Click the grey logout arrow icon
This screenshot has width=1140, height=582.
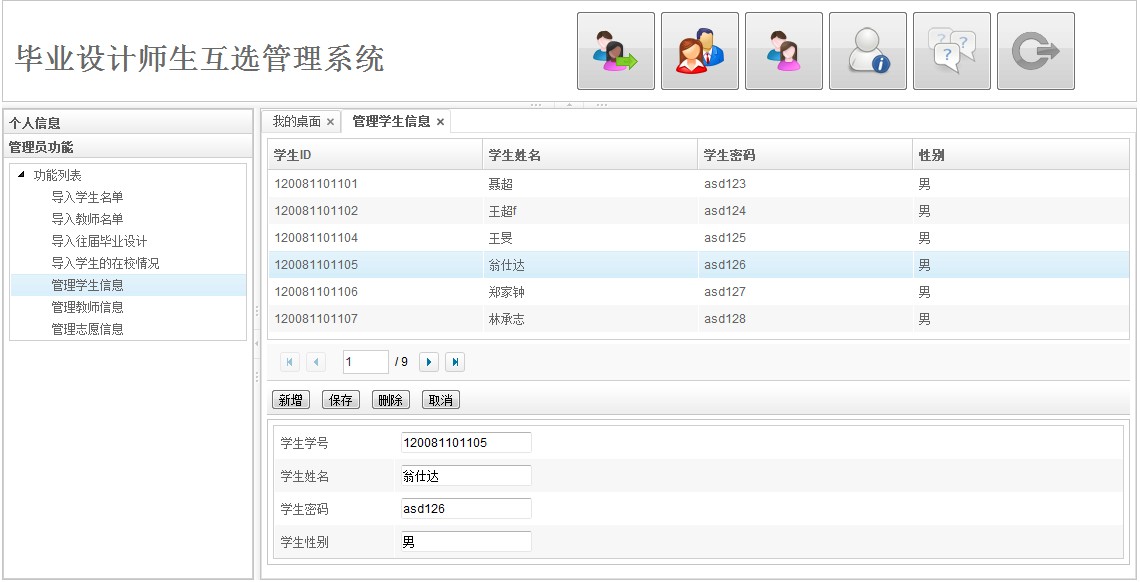[x=1035, y=51]
